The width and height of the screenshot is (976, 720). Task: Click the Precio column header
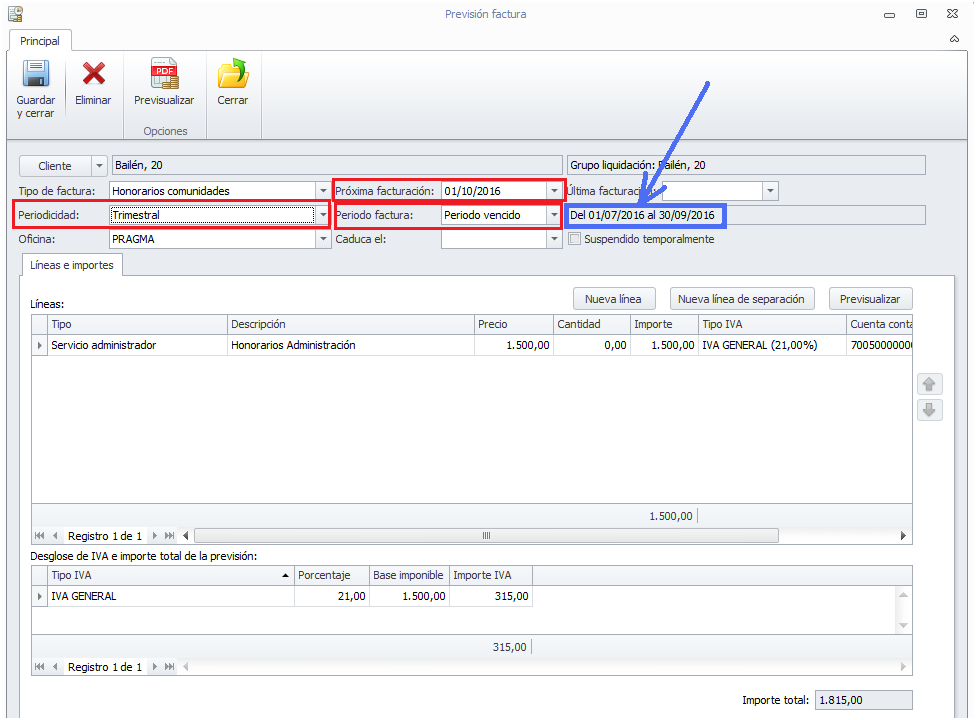point(514,324)
